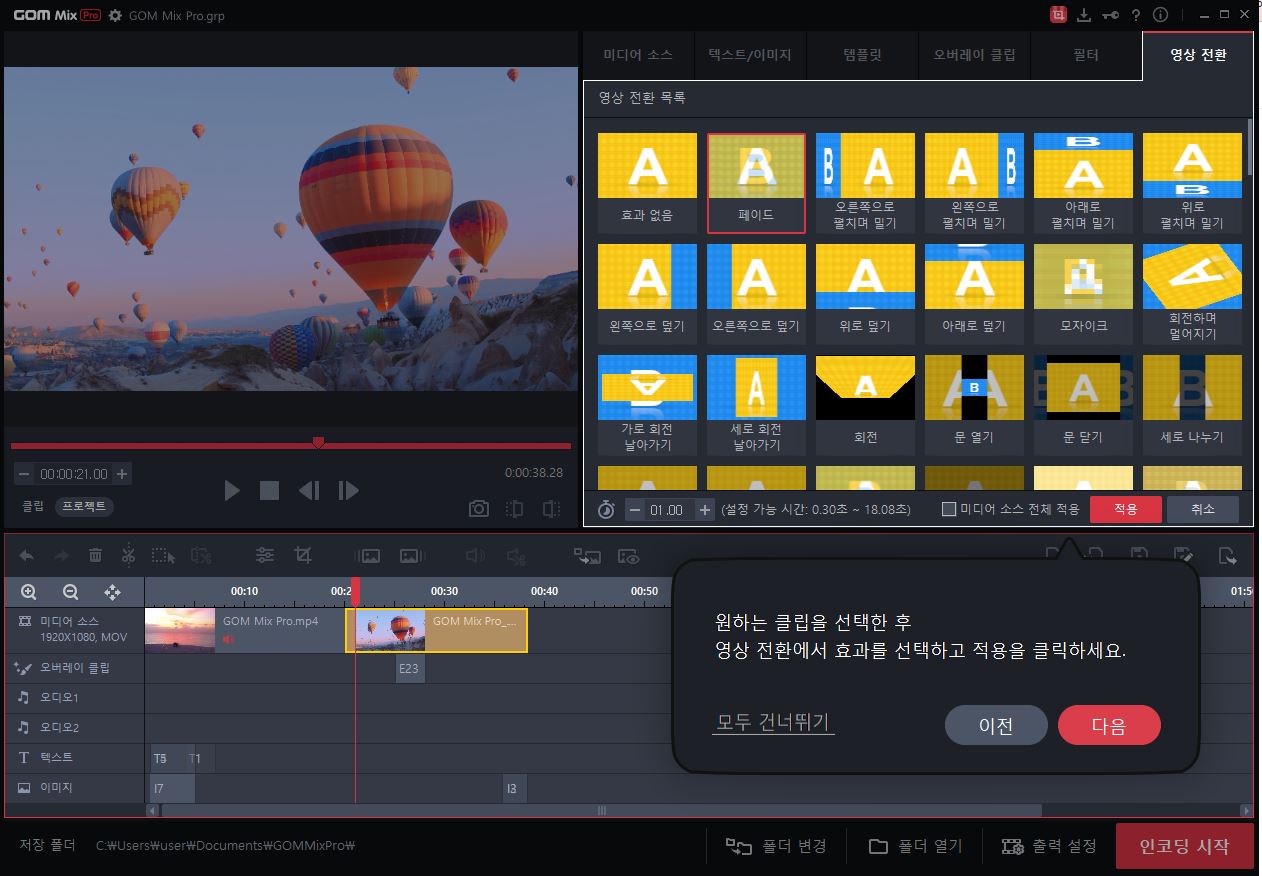Start encoding with 인코딩 시작
1262x876 pixels.
[x=1185, y=846]
